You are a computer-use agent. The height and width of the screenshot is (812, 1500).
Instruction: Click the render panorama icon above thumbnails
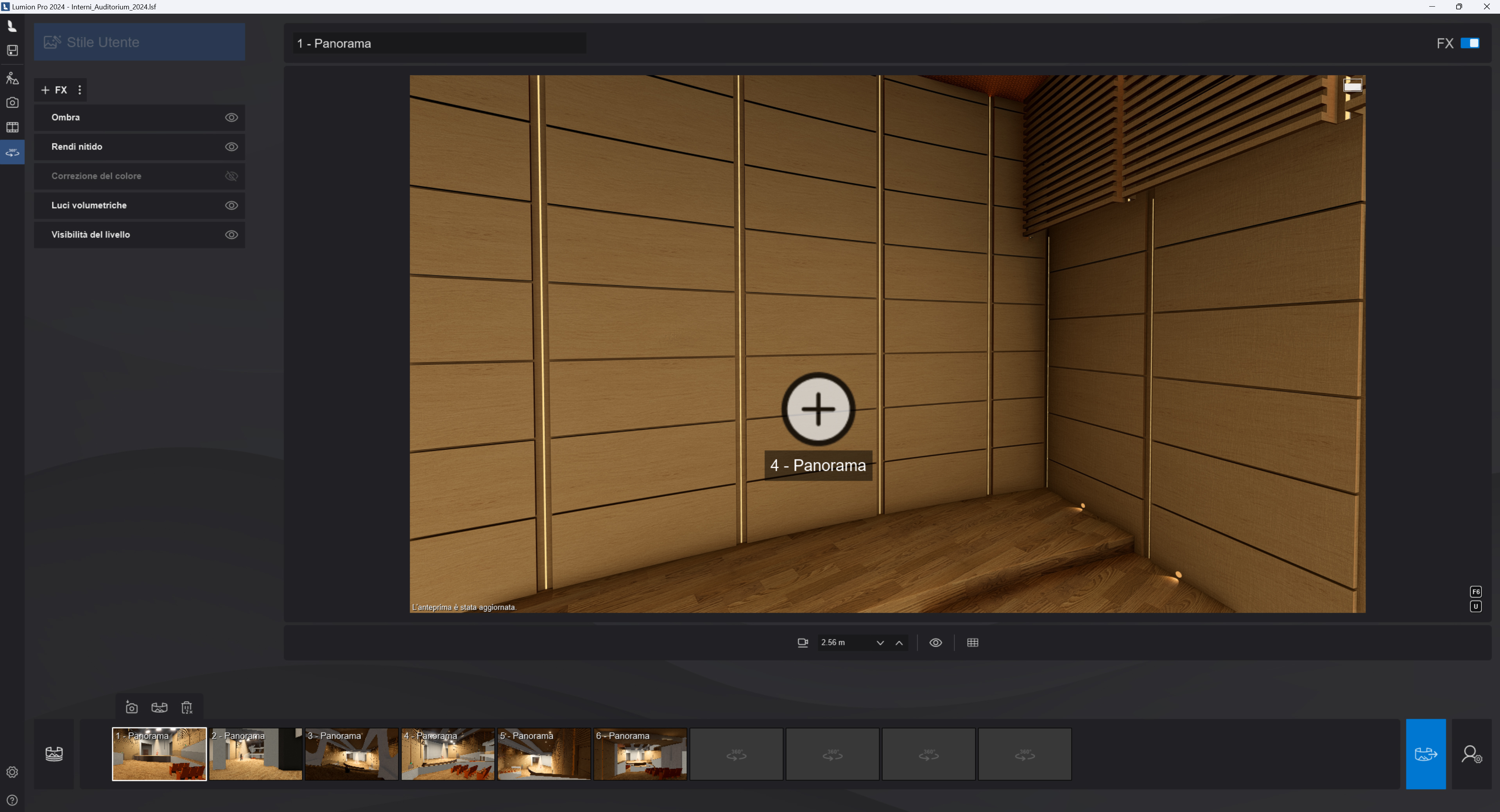point(159,708)
